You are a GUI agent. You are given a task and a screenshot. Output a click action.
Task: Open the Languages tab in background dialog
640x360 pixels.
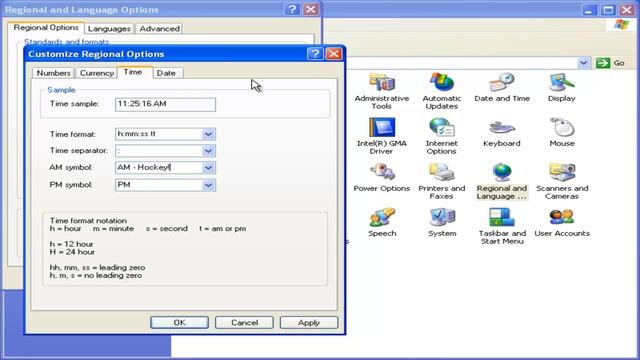pyautogui.click(x=109, y=29)
